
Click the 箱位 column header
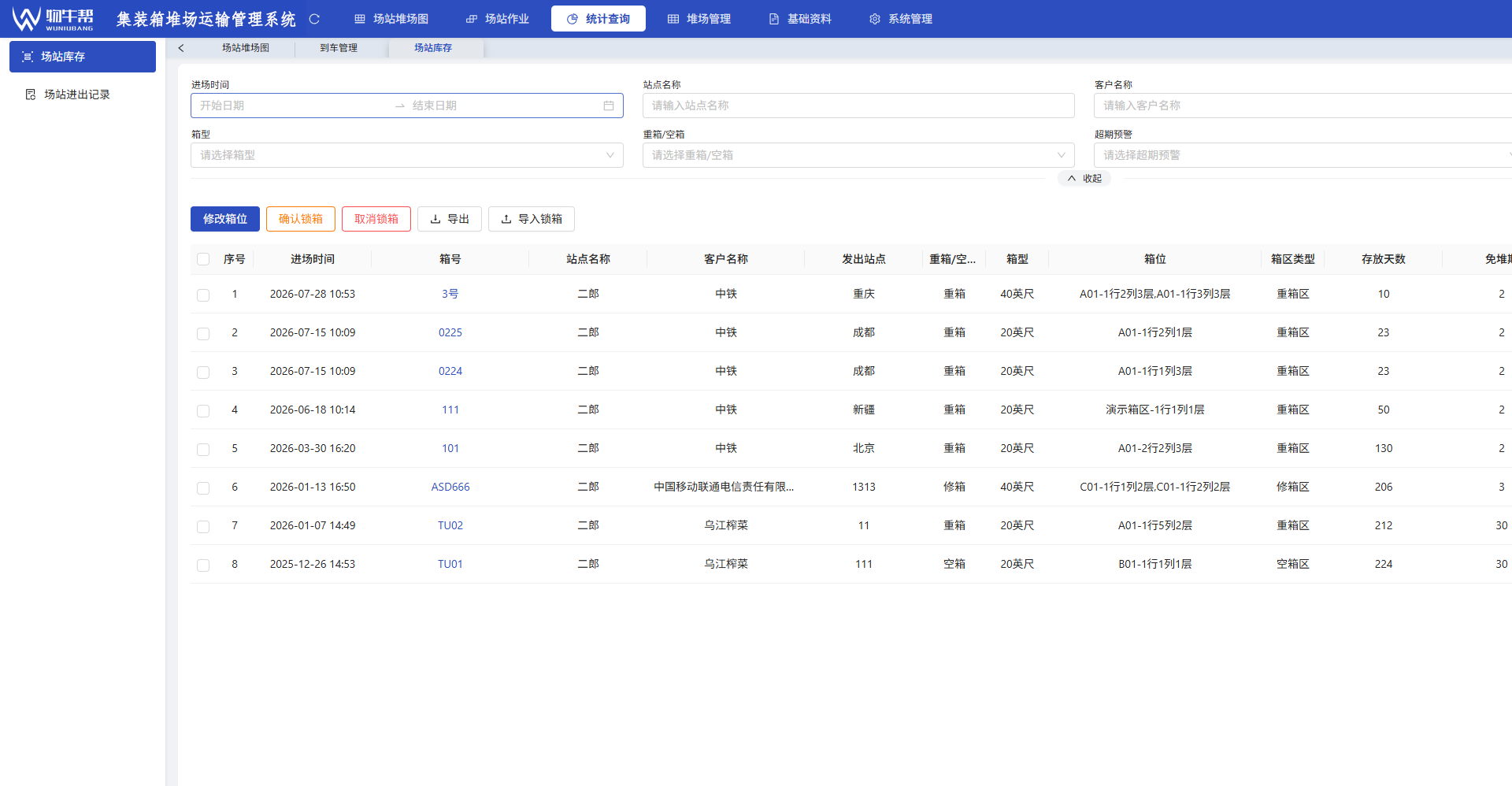(x=1155, y=259)
